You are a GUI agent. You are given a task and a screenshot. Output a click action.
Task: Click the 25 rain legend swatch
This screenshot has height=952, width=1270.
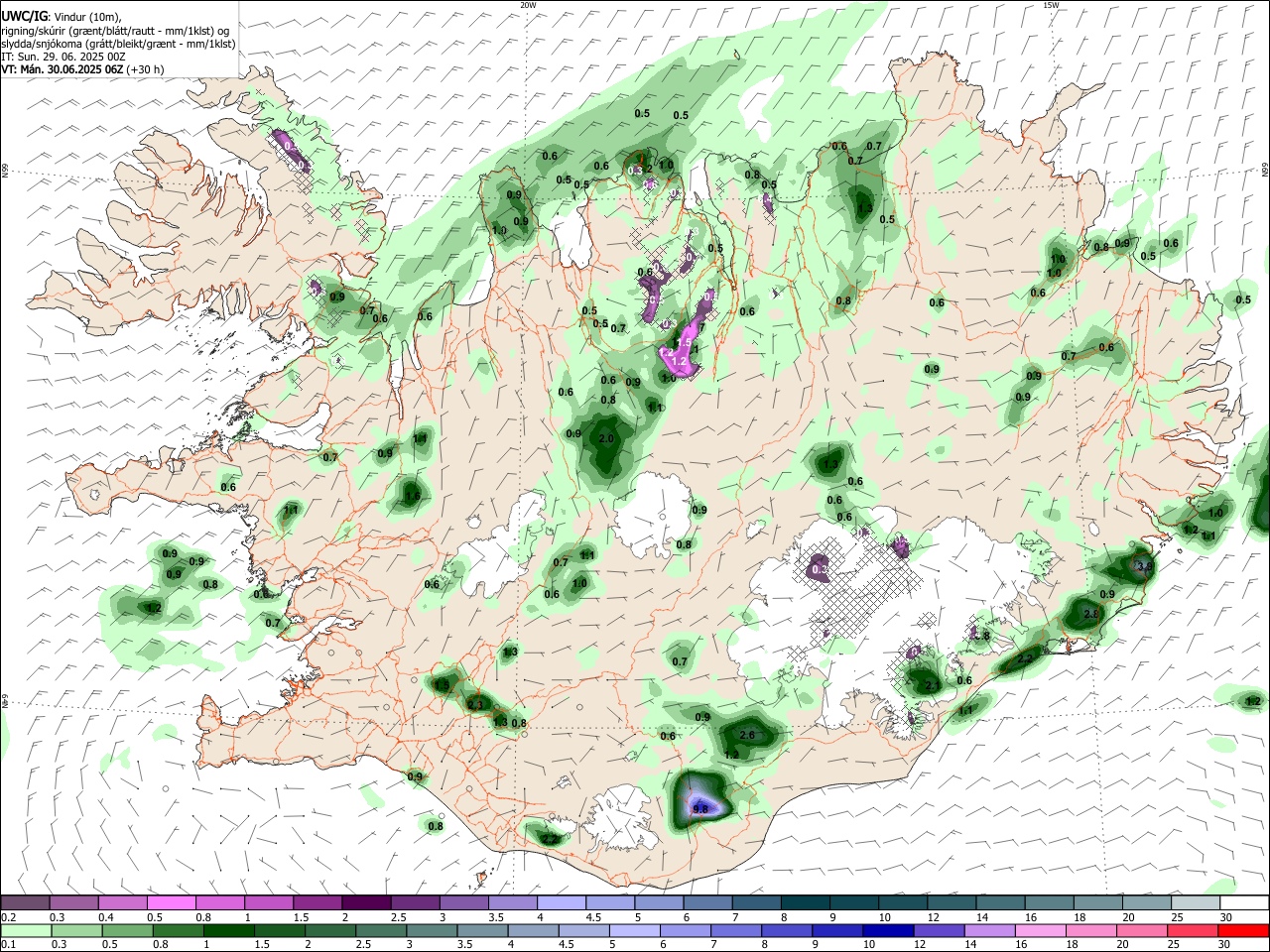[1192, 930]
